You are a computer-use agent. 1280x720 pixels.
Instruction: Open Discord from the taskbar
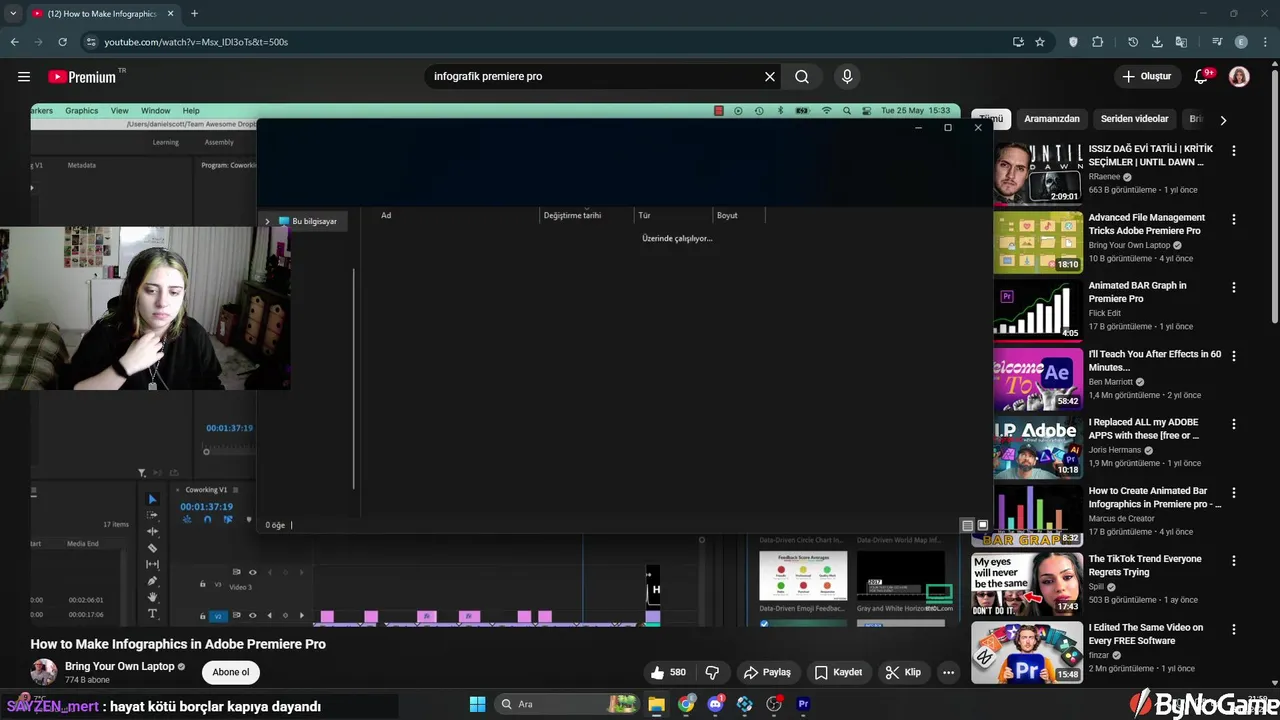click(x=715, y=704)
